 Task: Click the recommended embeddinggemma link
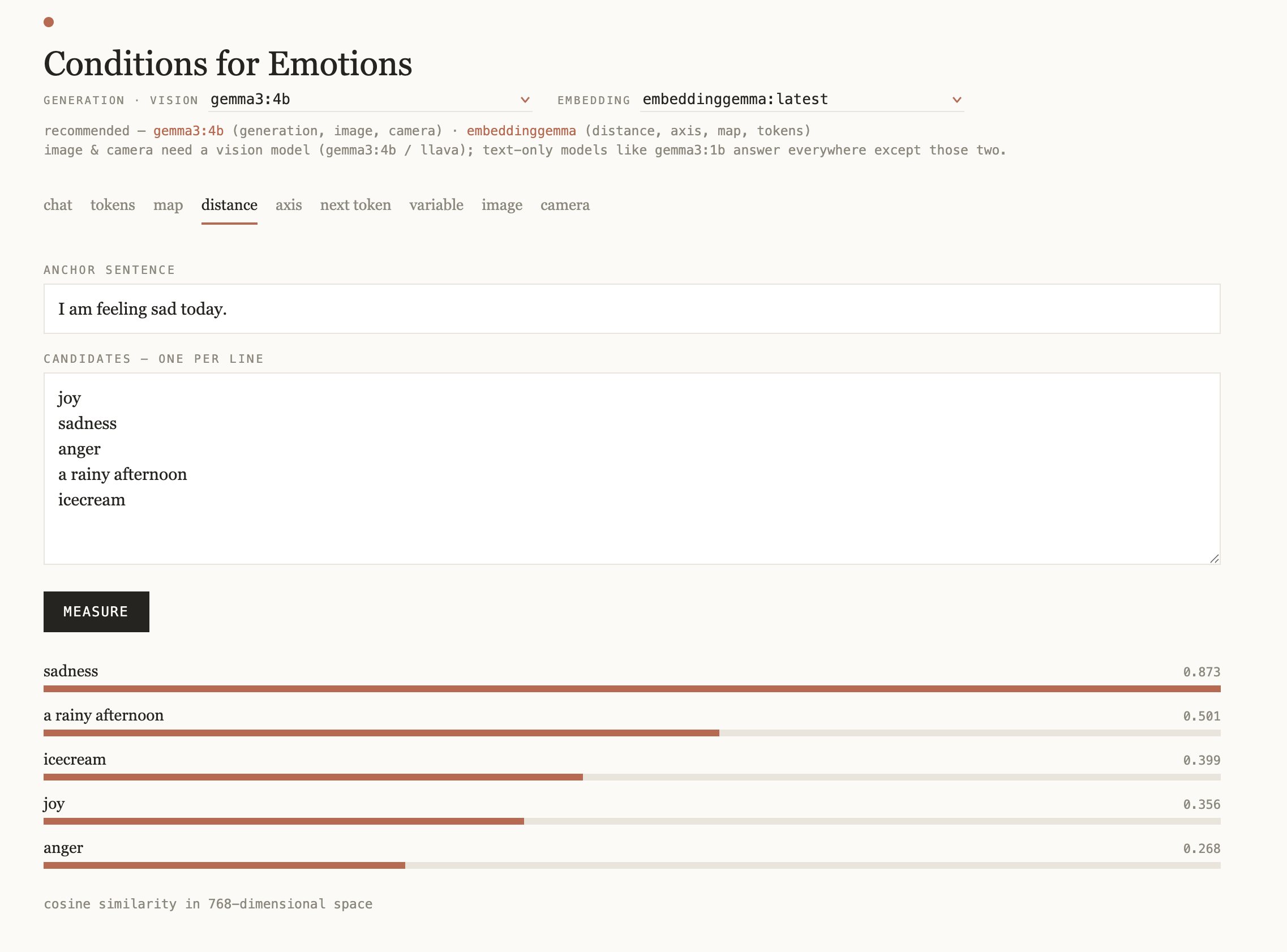521,131
